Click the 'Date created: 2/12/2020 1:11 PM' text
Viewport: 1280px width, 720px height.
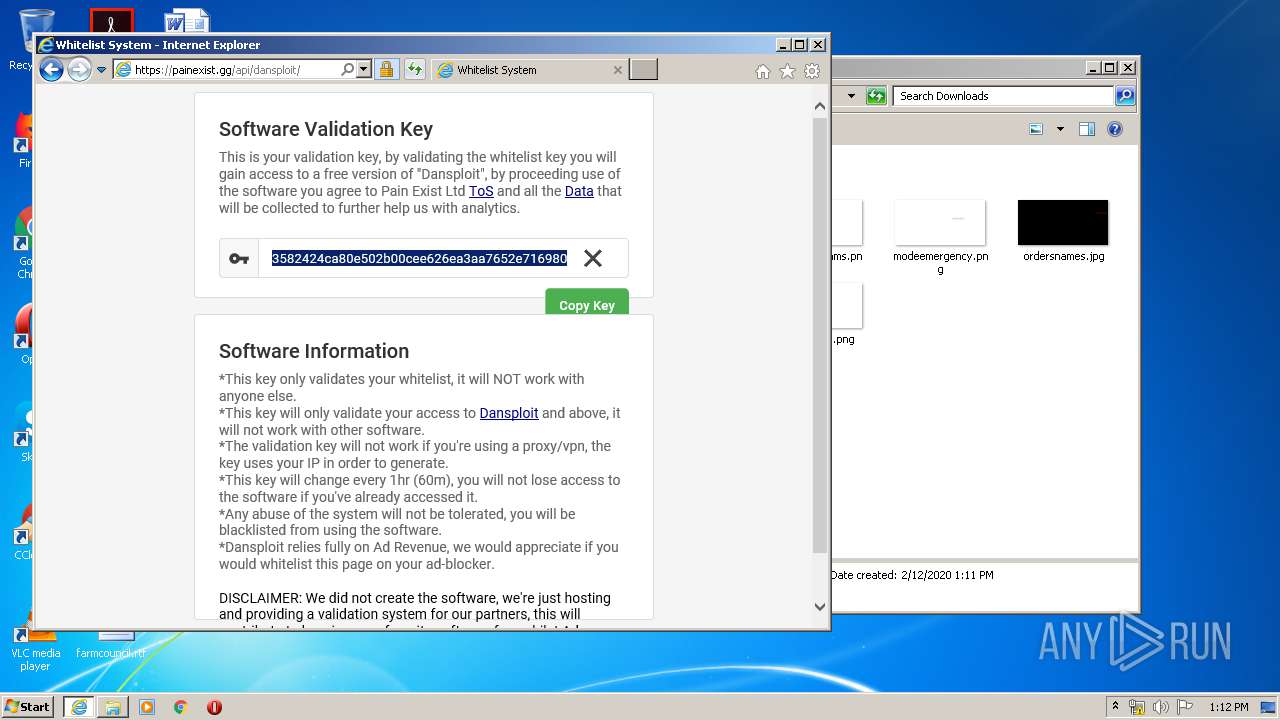(x=912, y=575)
